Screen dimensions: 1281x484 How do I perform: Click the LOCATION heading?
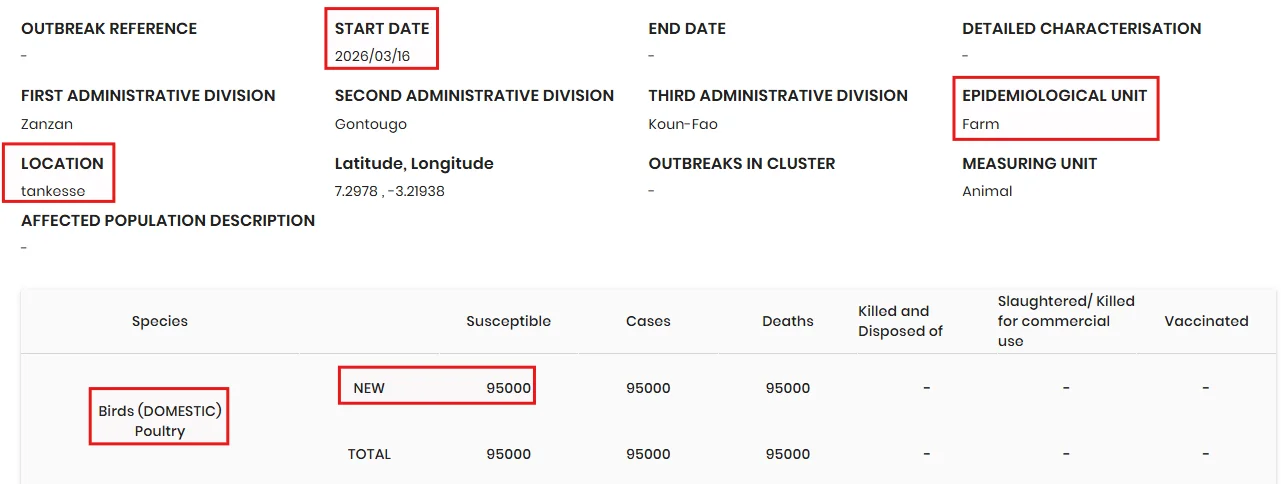[62, 163]
